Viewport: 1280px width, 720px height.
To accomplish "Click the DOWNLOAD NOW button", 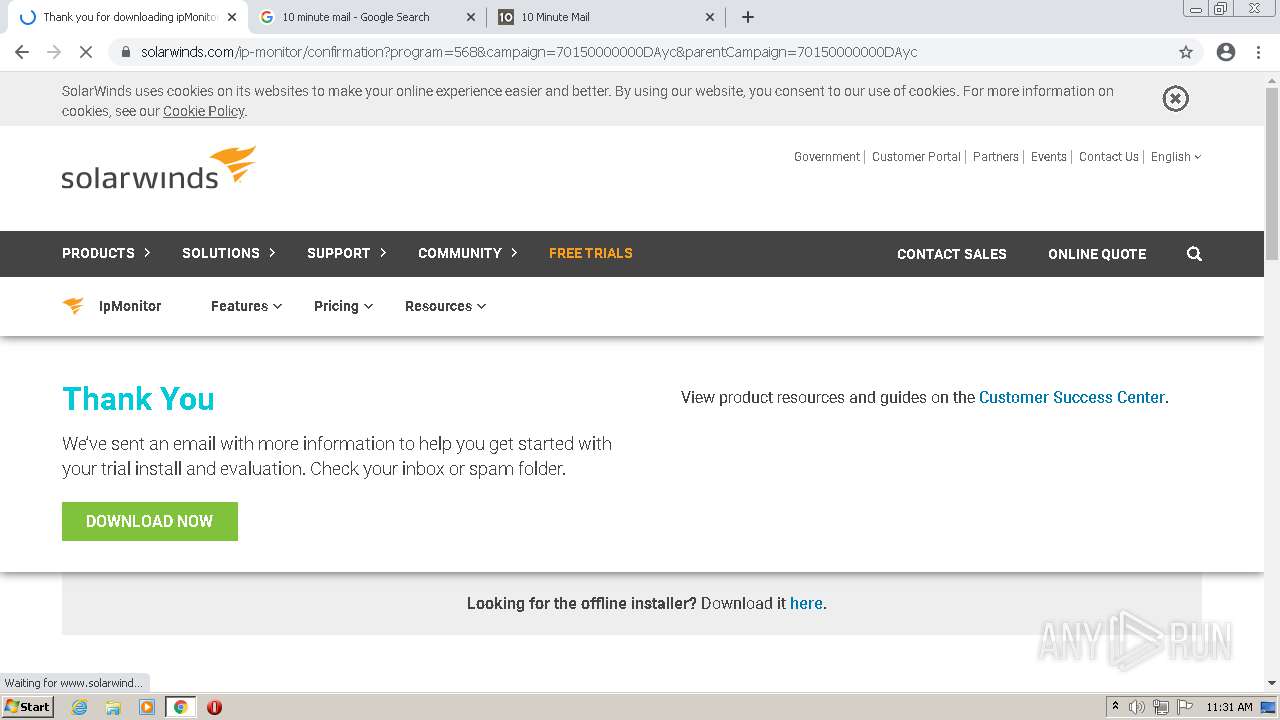I will 150,521.
